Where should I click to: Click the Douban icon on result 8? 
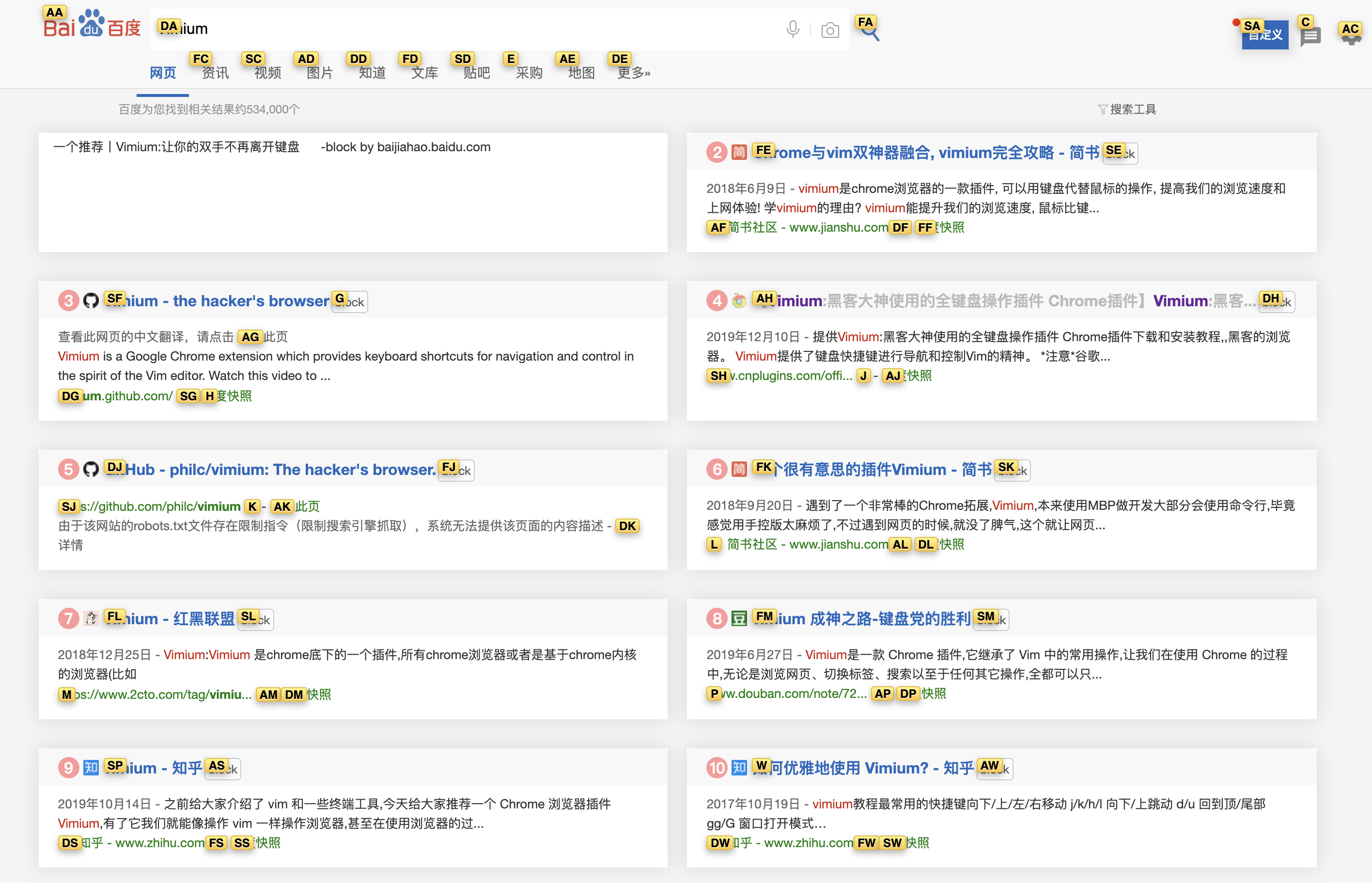click(739, 619)
